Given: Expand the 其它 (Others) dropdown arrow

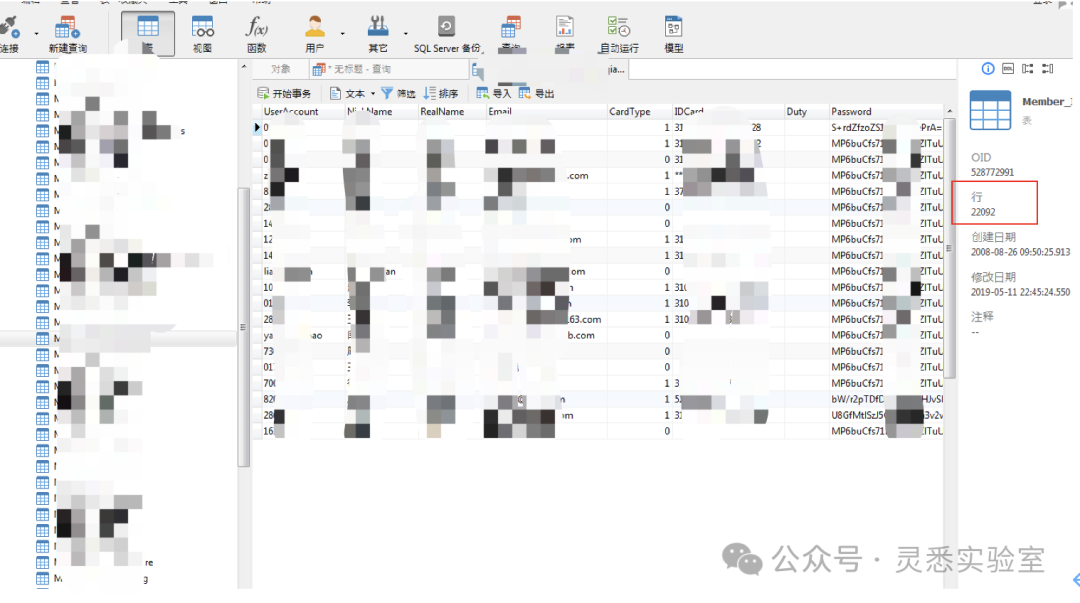Looking at the screenshot, I should tap(405, 33).
